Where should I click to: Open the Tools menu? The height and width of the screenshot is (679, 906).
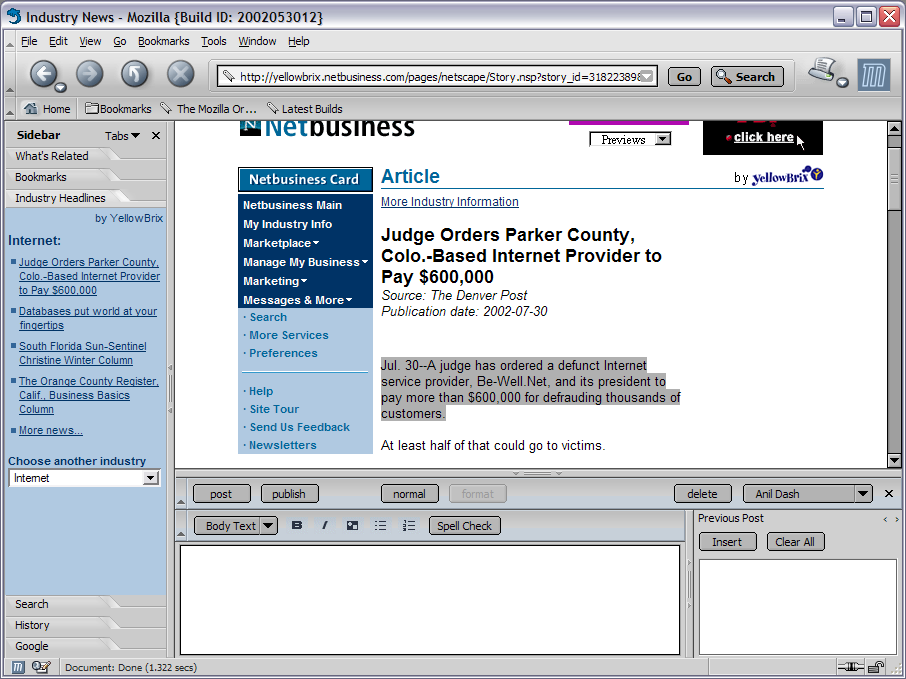click(x=214, y=41)
